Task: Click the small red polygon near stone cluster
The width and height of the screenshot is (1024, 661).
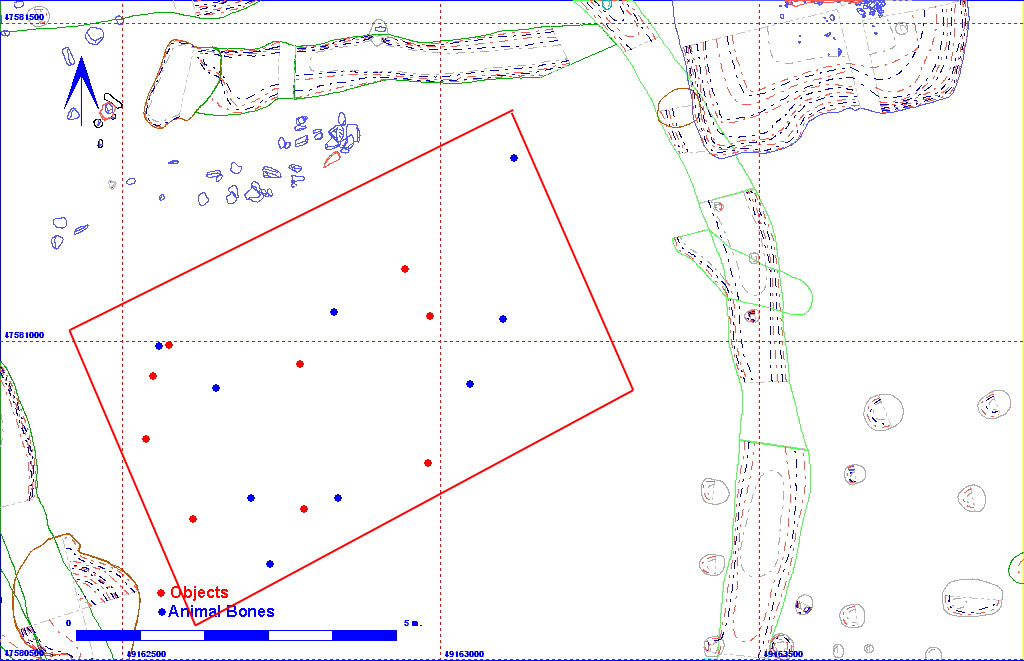Action: [332, 158]
